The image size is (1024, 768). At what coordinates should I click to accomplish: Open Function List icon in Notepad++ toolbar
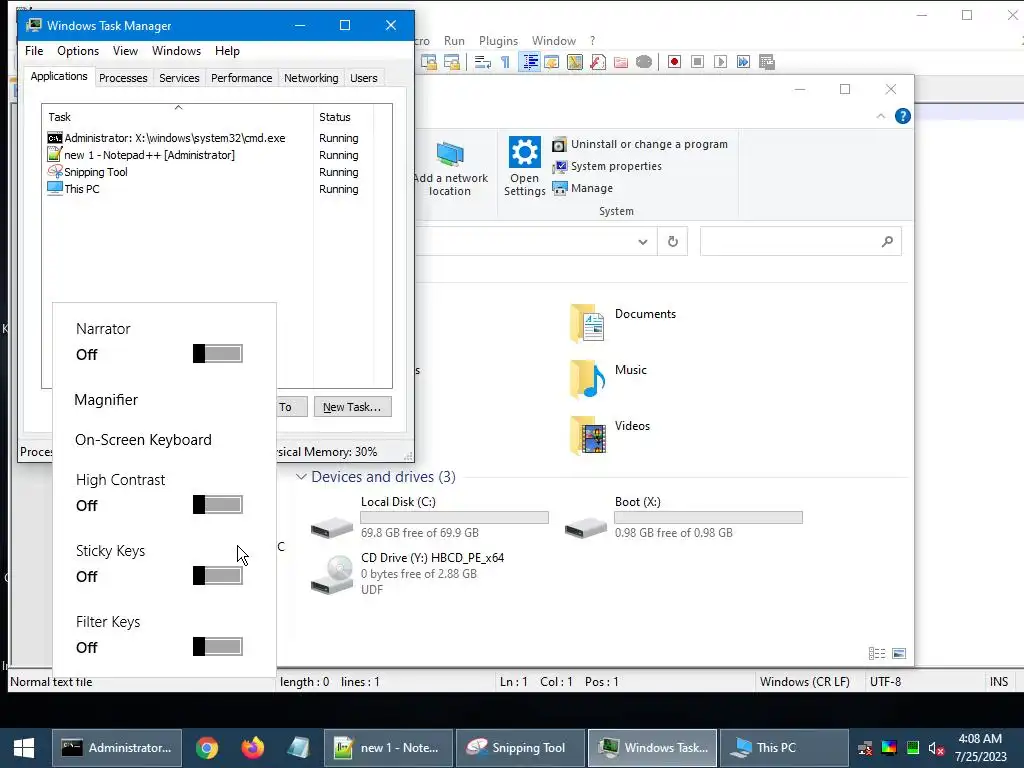(x=598, y=62)
